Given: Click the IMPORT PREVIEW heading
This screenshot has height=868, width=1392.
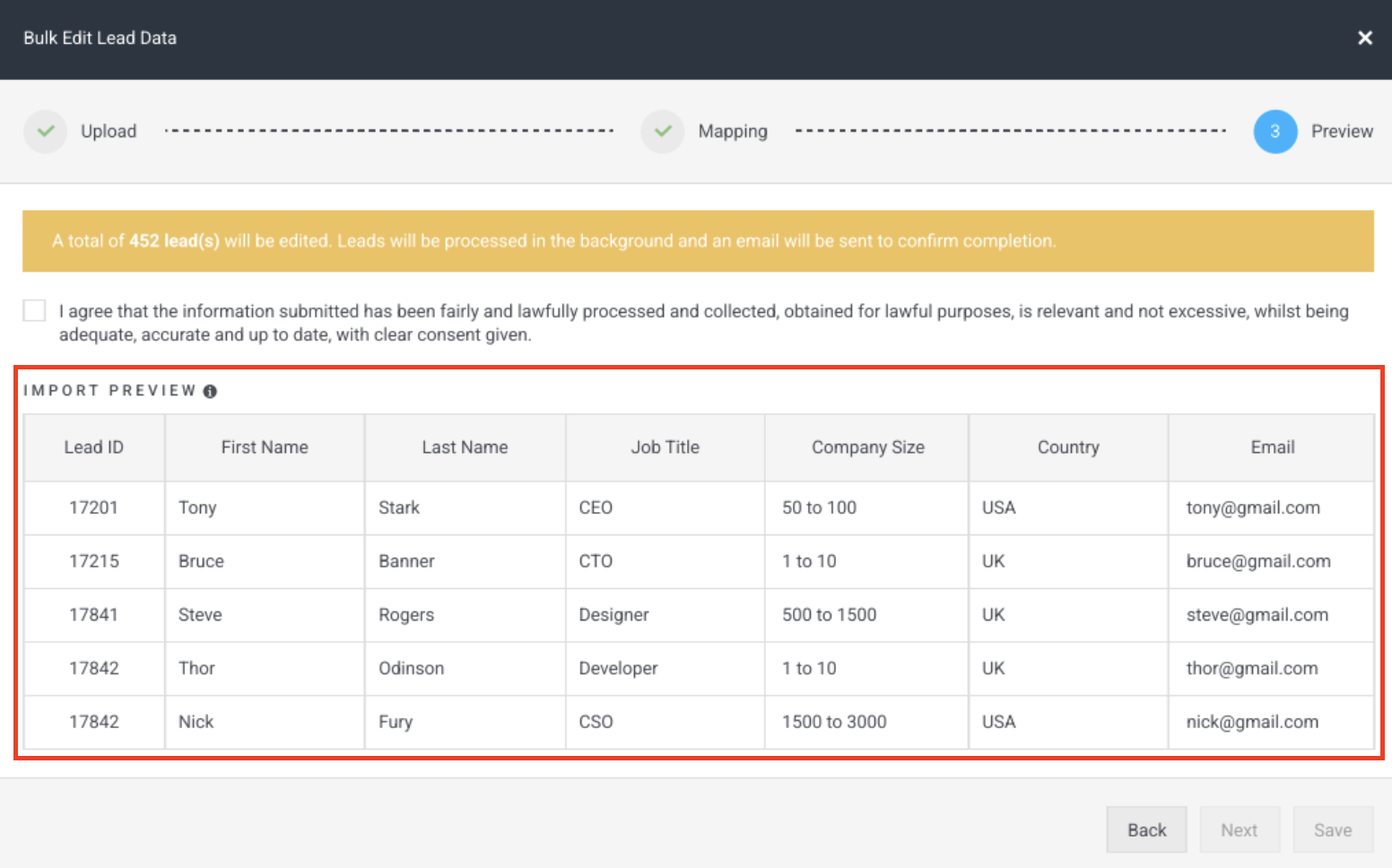Looking at the screenshot, I should 109,391.
